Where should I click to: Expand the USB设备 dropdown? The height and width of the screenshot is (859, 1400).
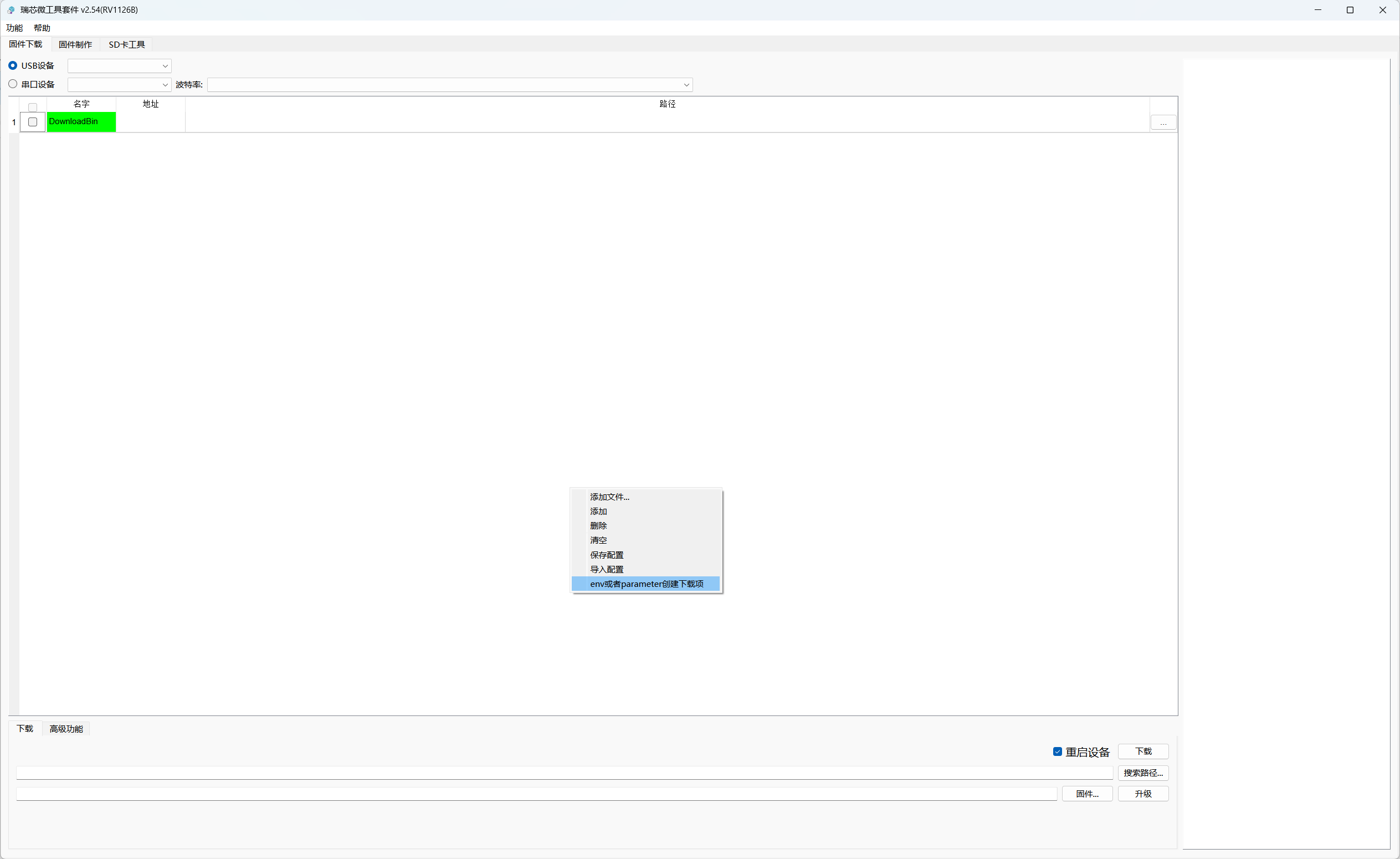(x=119, y=66)
